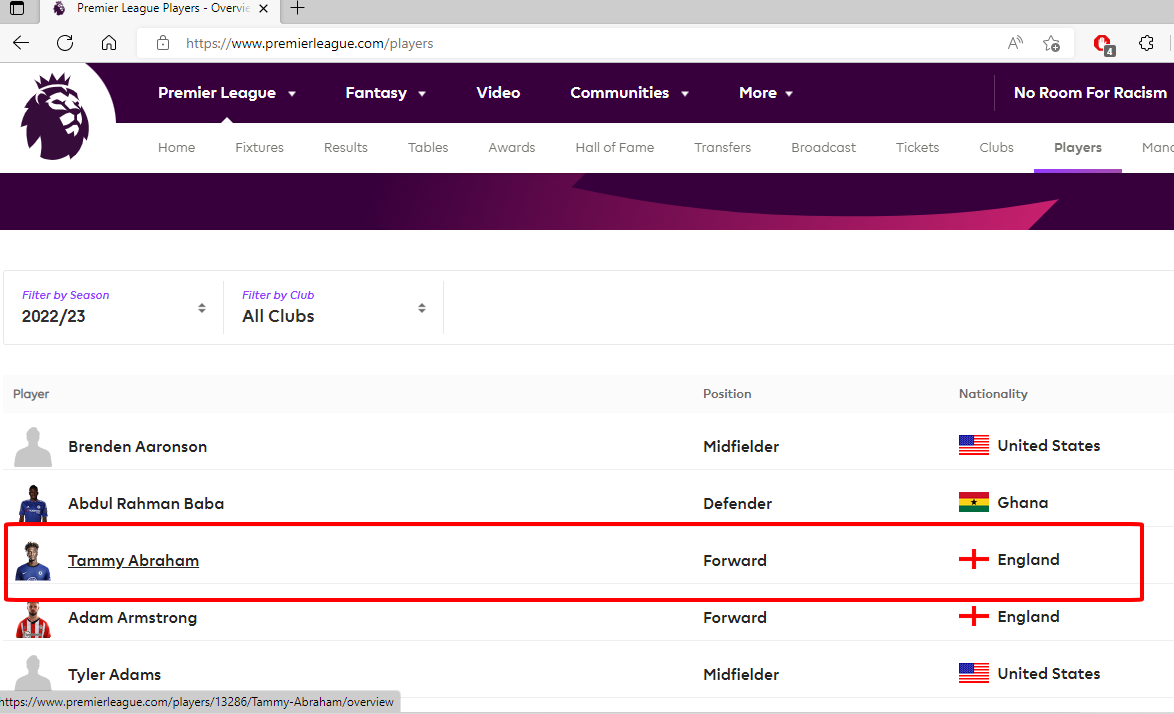1174x714 pixels.
Task: Click the Player column header
Action: coord(31,394)
